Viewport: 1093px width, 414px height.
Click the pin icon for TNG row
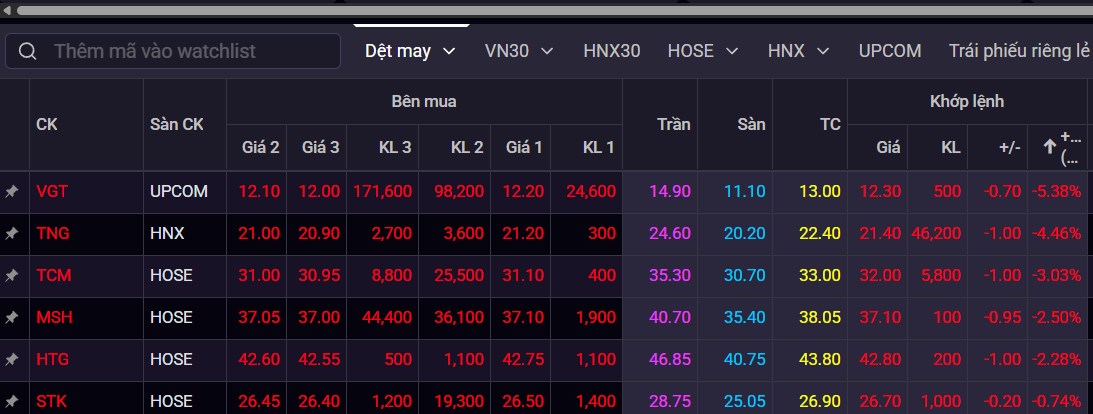pyautogui.click(x=12, y=233)
